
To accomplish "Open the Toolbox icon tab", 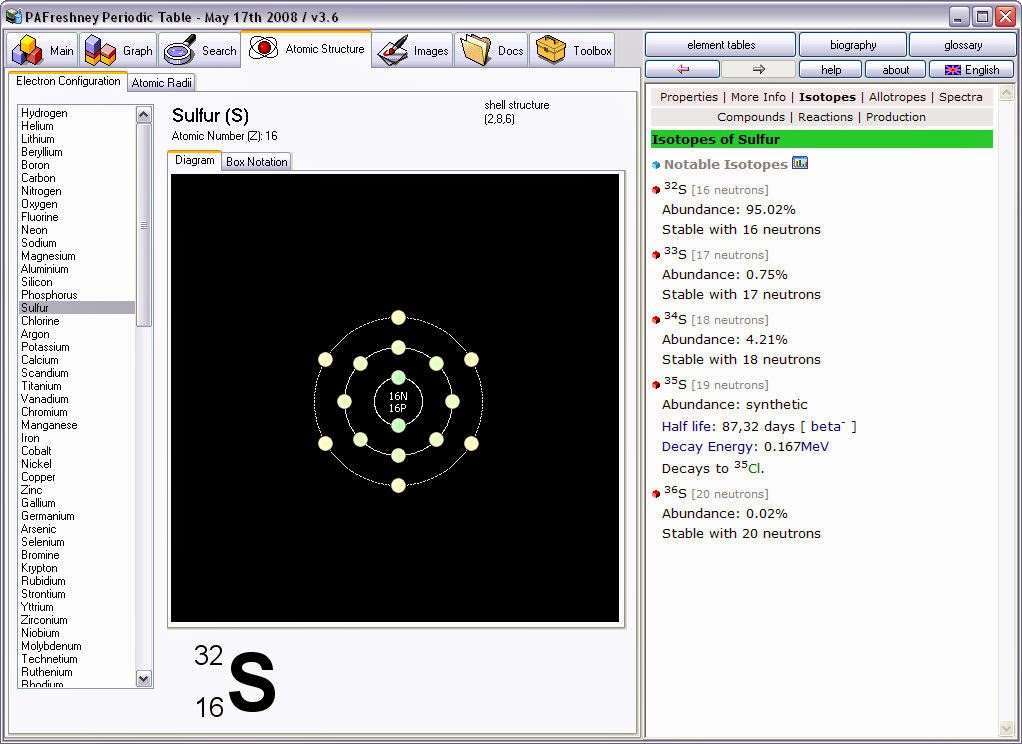I will tap(573, 50).
